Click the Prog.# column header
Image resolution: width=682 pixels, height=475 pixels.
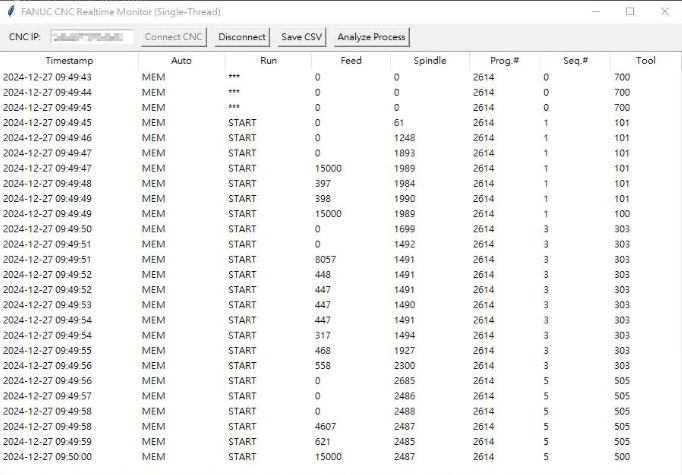pyautogui.click(x=504, y=61)
